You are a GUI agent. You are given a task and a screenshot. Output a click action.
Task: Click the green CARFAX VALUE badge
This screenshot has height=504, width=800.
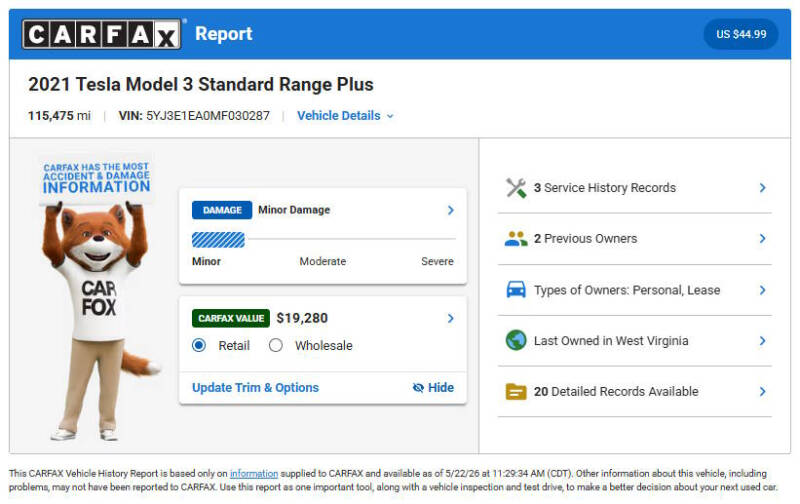tap(231, 318)
